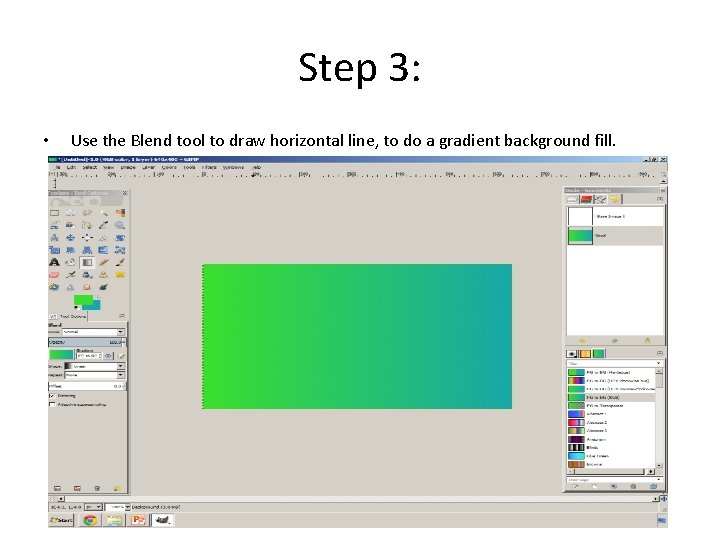This screenshot has height=540, width=720.
Task: Select the Measure tool
Action: pyautogui.click(x=54, y=238)
